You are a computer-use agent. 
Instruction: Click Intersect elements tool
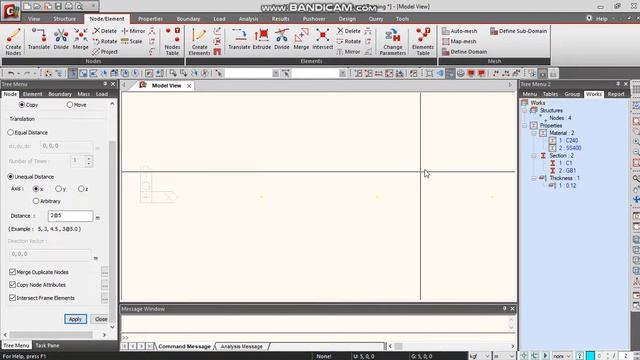(x=322, y=39)
